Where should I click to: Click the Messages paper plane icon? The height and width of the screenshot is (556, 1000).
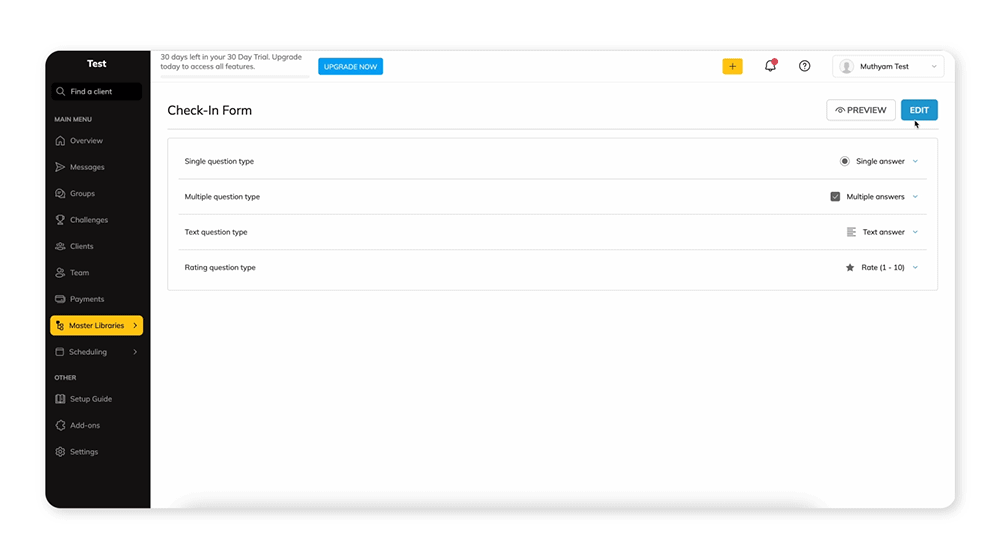tap(60, 167)
